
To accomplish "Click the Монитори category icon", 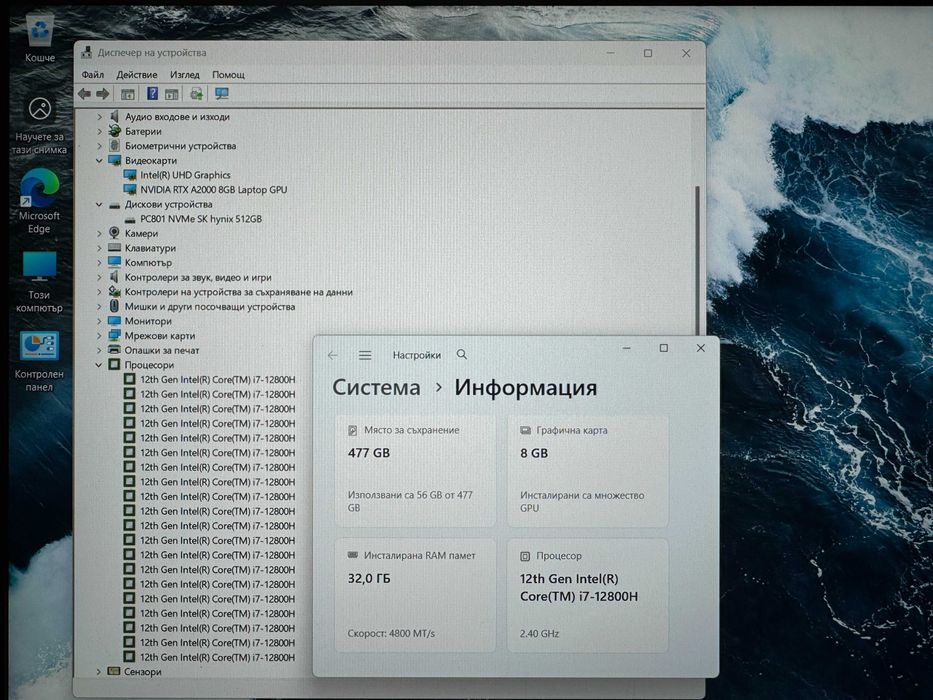I will tap(114, 321).
